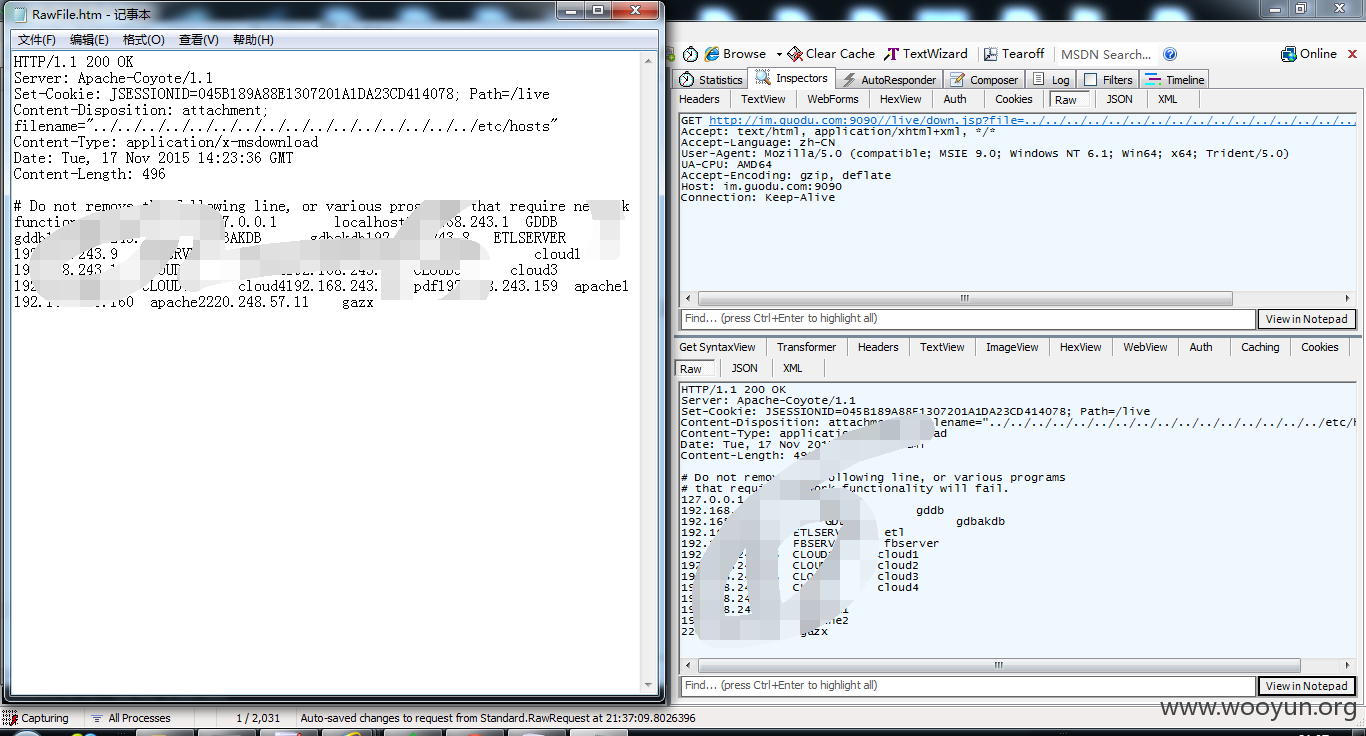Click the im.guodu.com request URL link
Screen dimensions: 1366x736
point(1033,120)
